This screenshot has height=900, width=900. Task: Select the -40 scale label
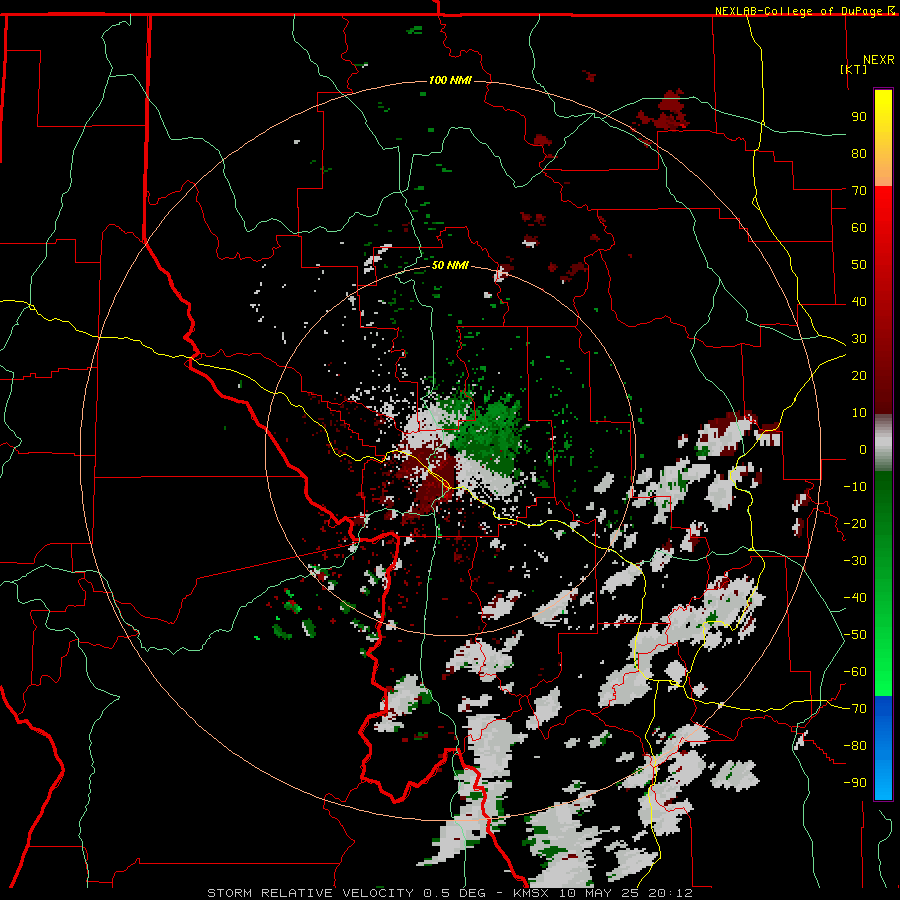[855, 598]
